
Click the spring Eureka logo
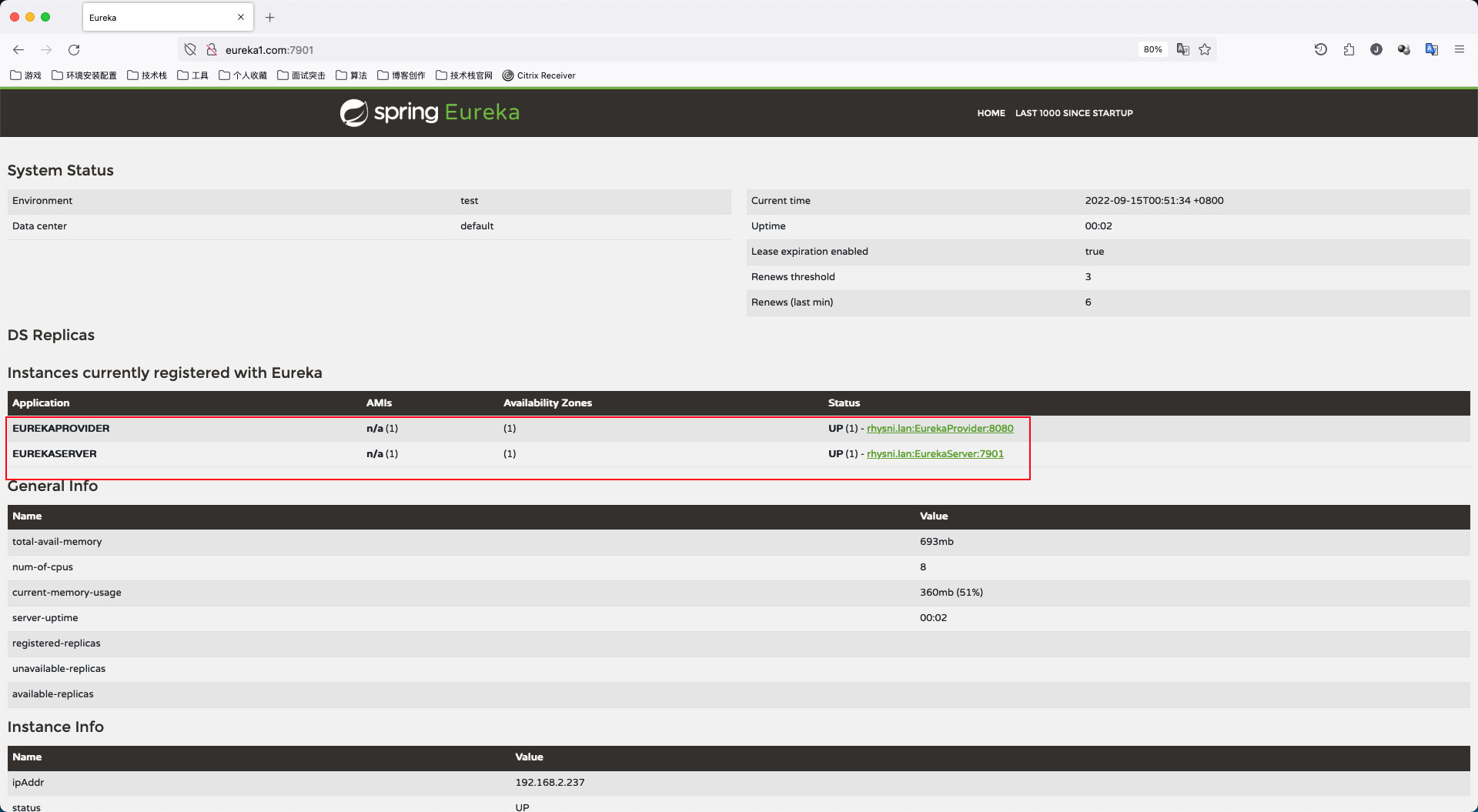[x=430, y=112]
